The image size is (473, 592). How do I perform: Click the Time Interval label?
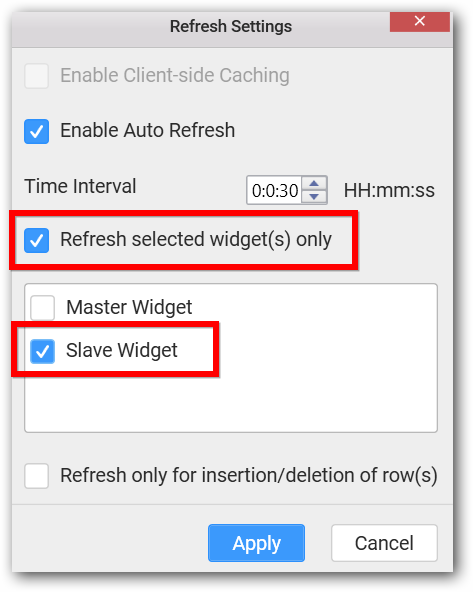tap(80, 186)
